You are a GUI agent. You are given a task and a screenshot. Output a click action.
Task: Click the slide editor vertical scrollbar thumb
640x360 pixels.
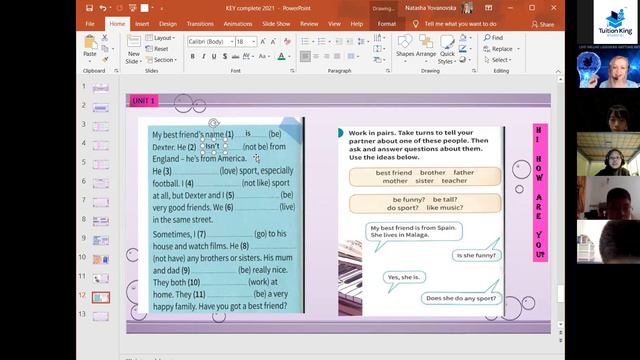[x=560, y=293]
